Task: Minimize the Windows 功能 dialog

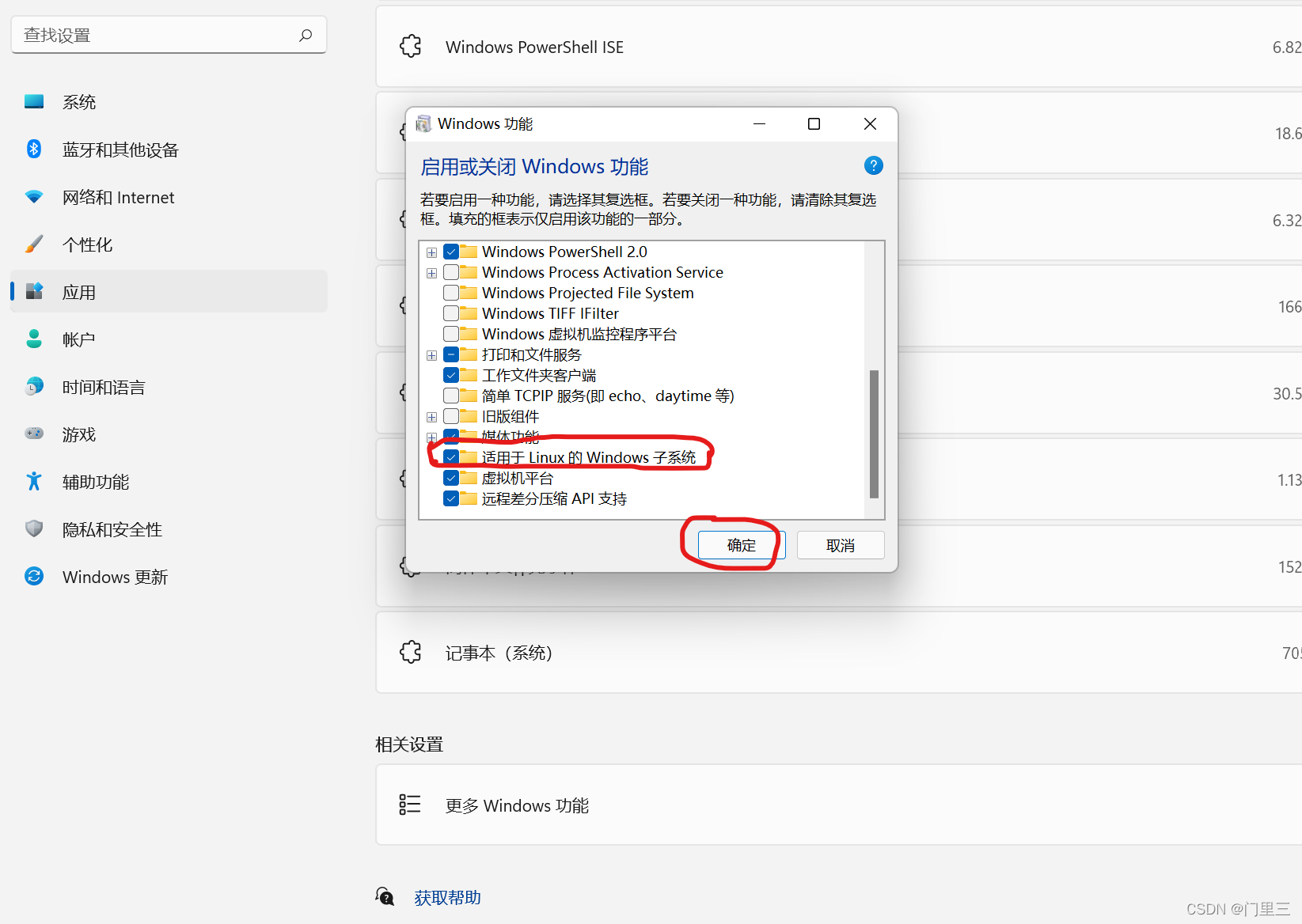Action: coord(759,124)
